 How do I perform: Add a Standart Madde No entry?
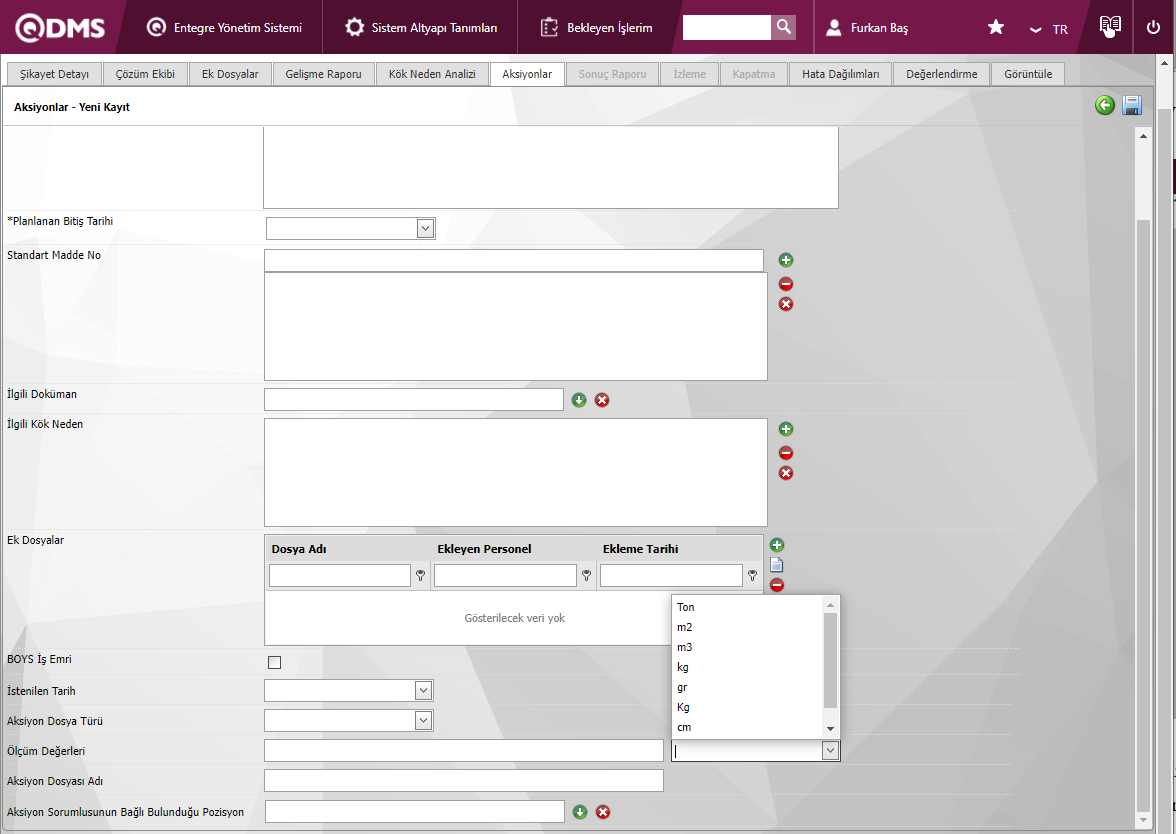click(x=786, y=260)
